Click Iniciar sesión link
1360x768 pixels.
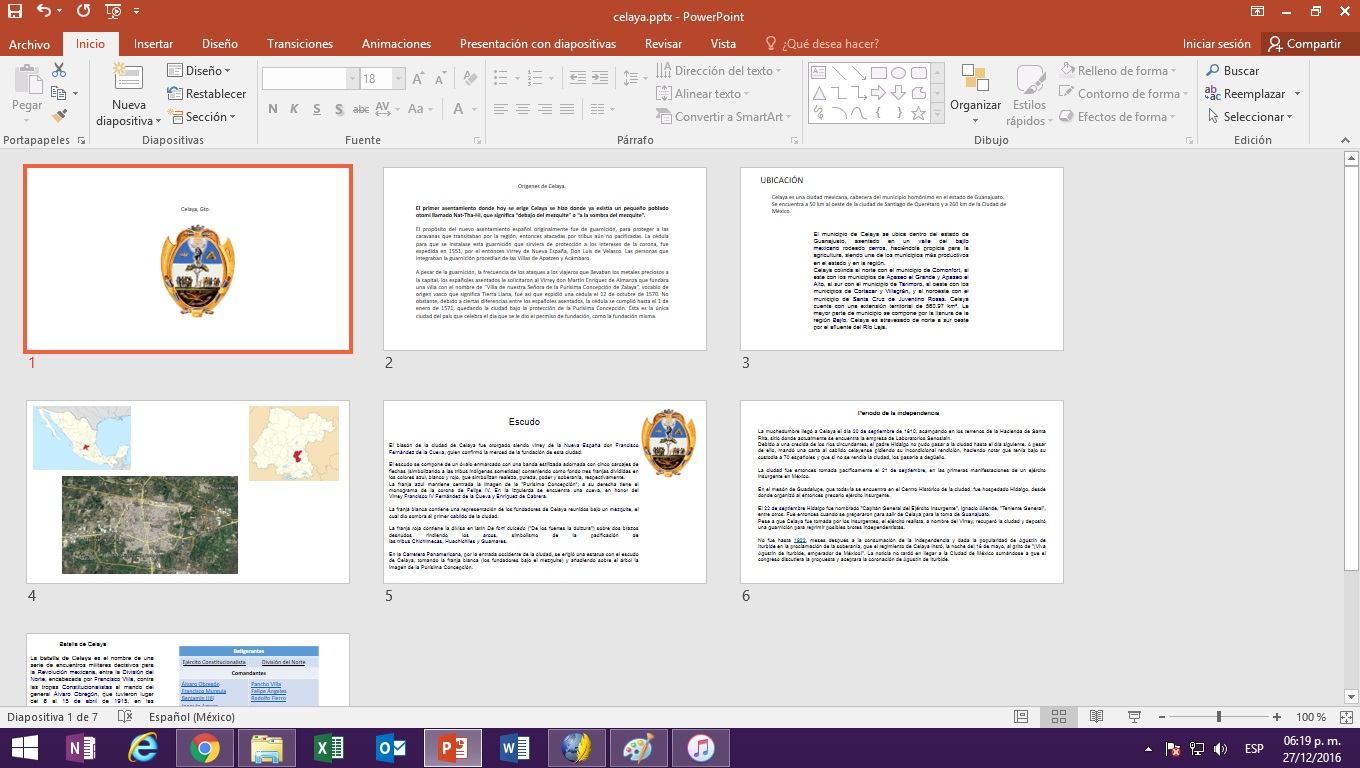coord(1216,44)
